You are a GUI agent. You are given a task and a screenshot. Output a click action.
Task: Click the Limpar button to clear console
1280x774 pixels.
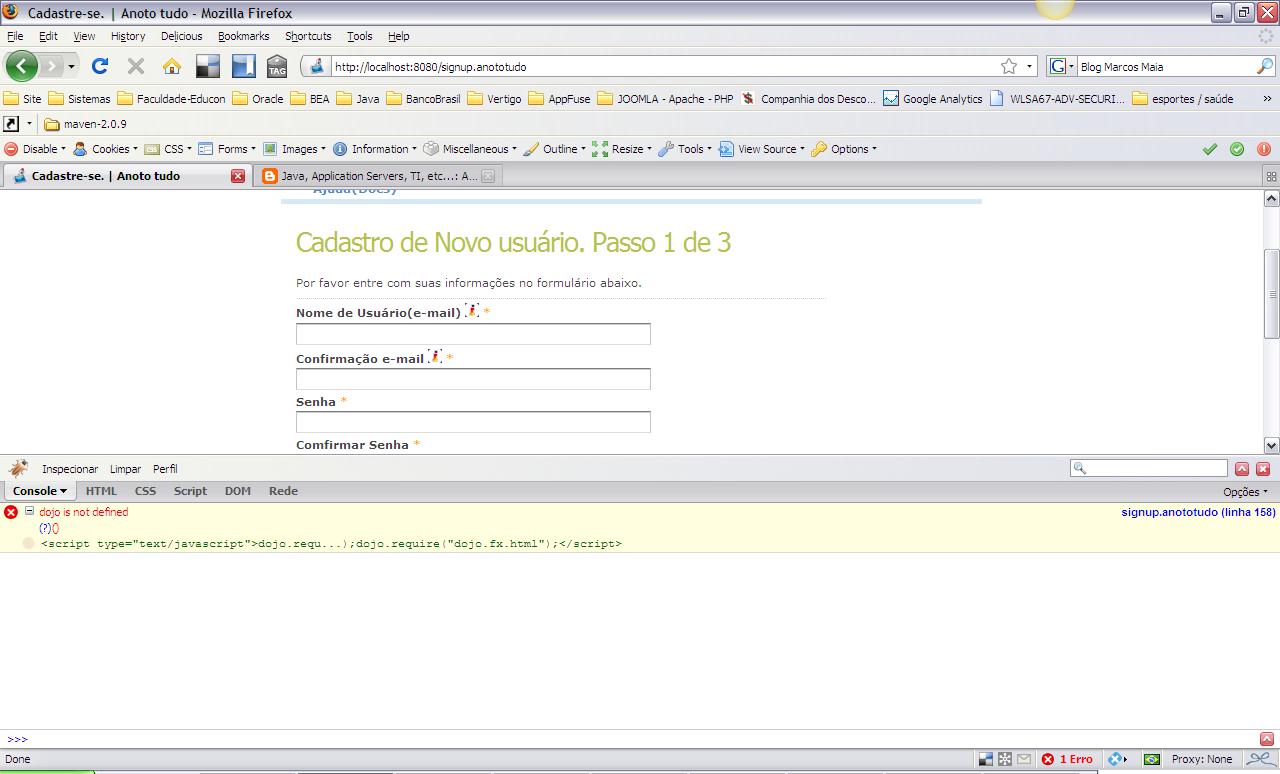(x=125, y=469)
